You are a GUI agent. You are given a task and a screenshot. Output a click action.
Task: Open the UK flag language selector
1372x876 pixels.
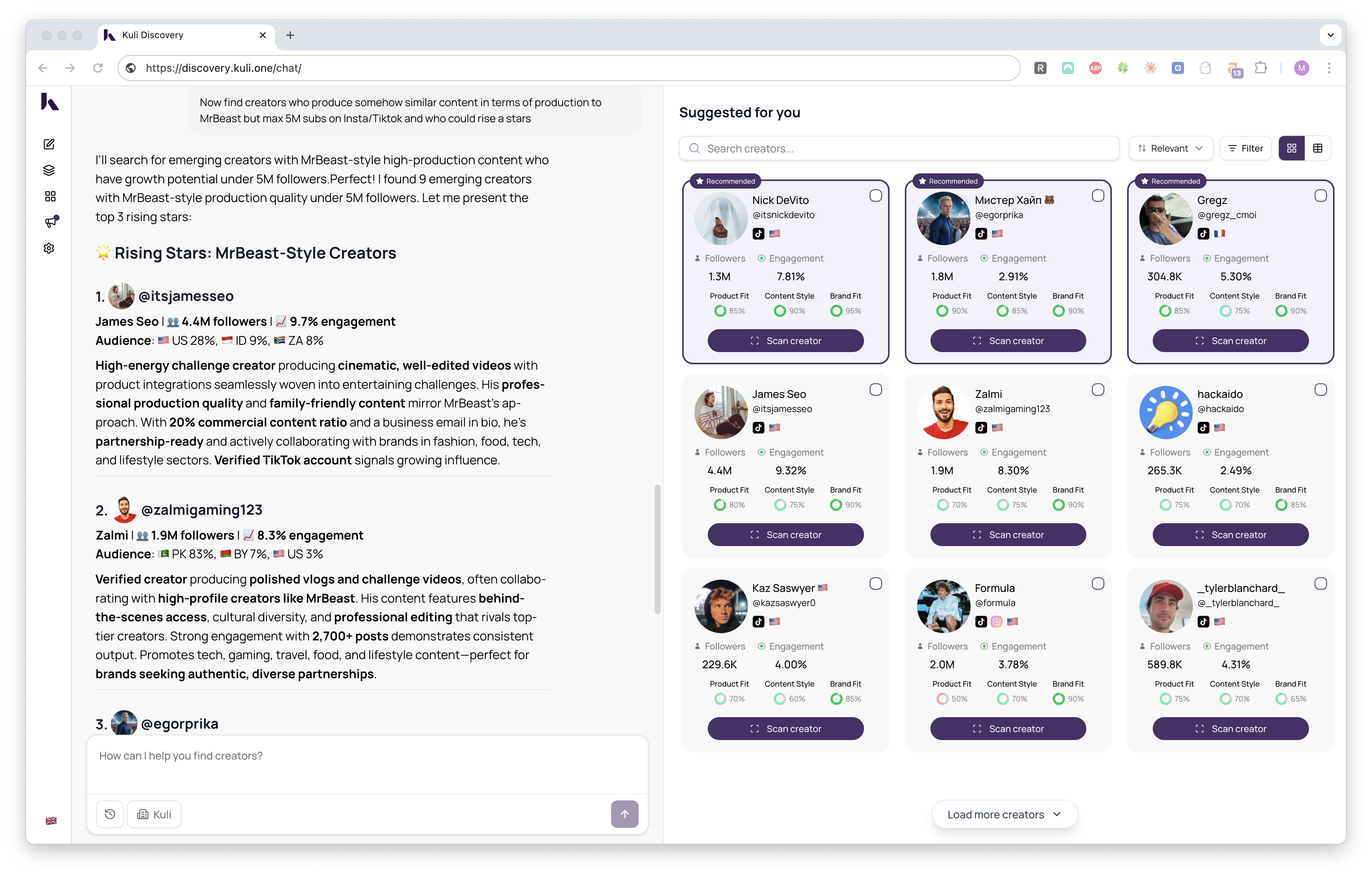[51, 821]
